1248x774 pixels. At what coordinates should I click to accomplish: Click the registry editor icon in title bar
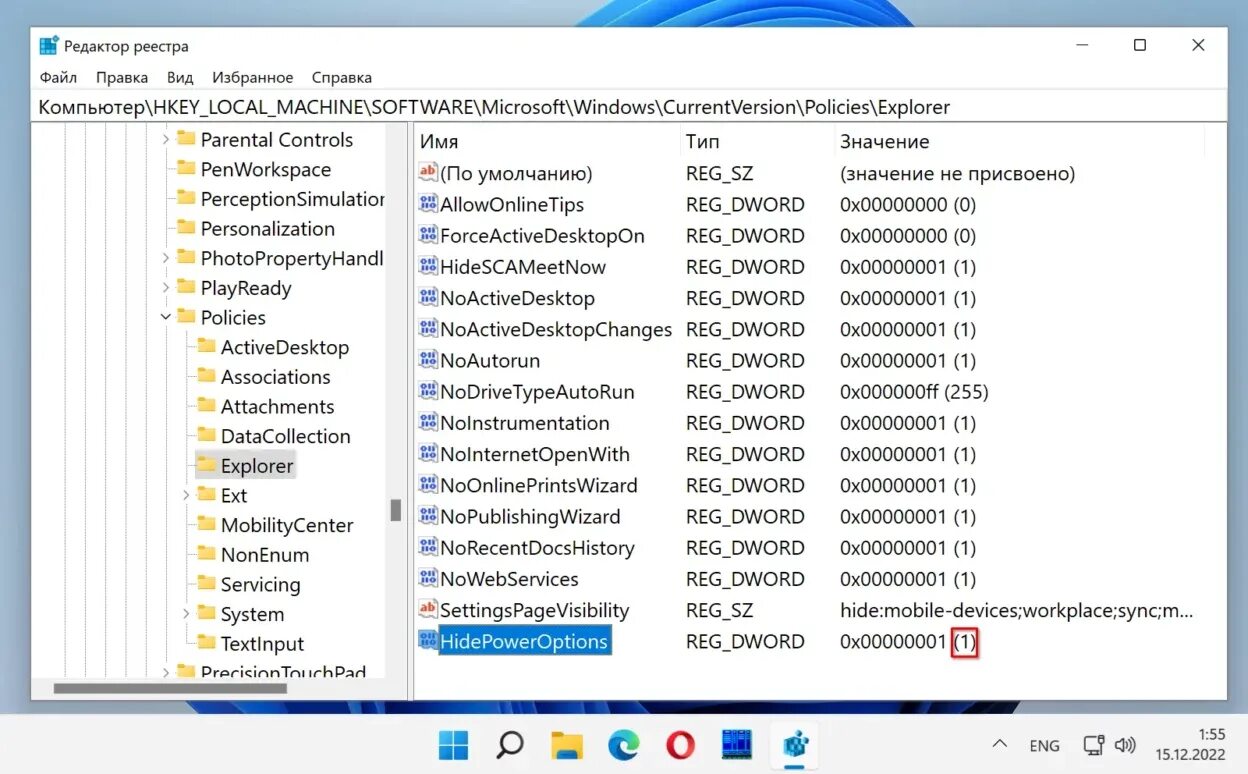49,46
